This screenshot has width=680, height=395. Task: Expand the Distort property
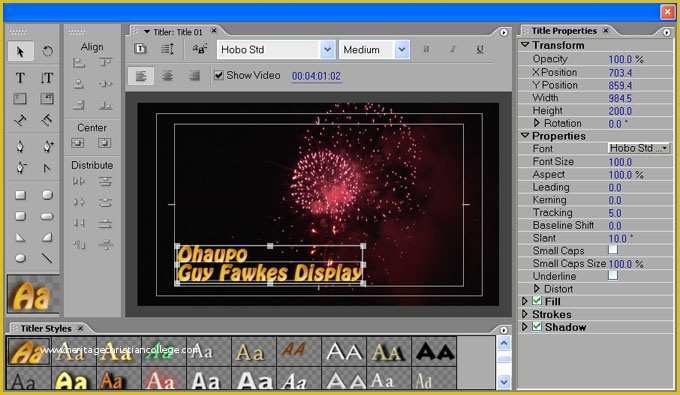click(x=536, y=288)
